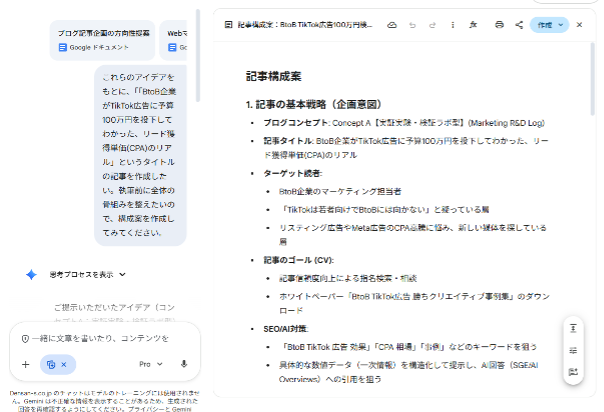Image resolution: width=604 pixels, height=412 pixels.
Task: Click response text ご提示いただいたアイデア
Action: pos(114,307)
